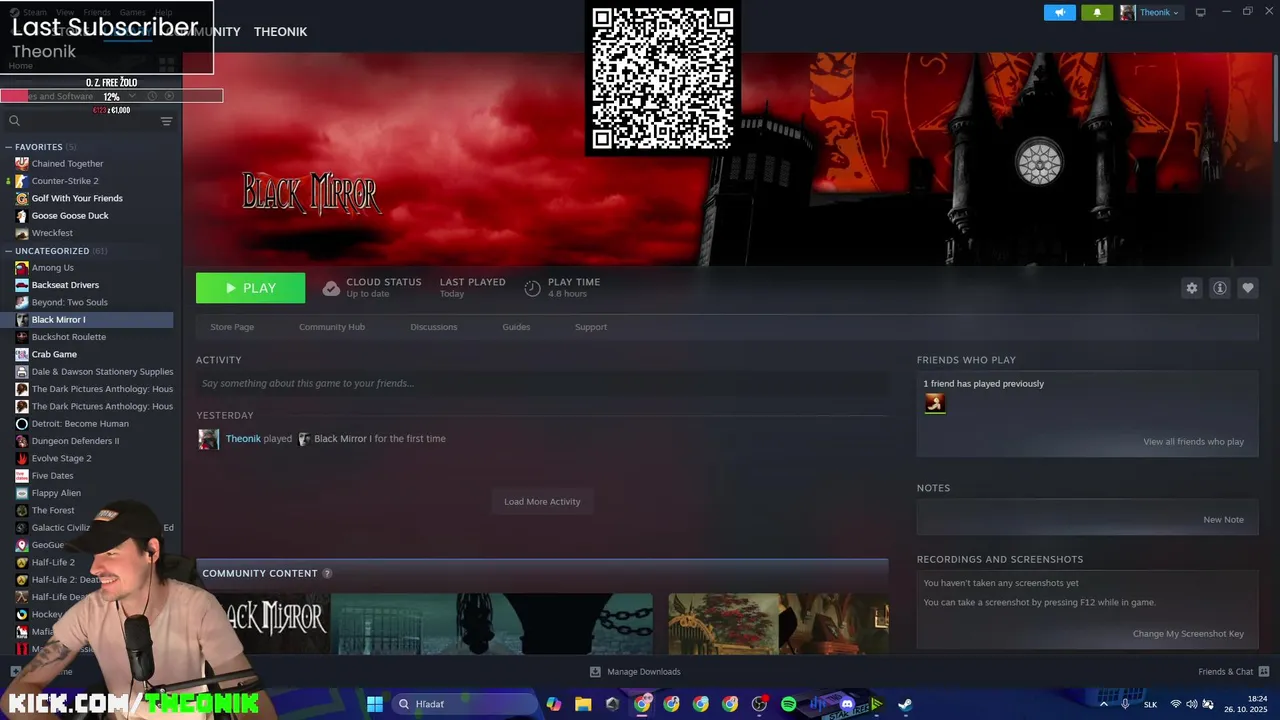Click the green PLAY button
This screenshot has width=1280, height=720.
[250, 288]
